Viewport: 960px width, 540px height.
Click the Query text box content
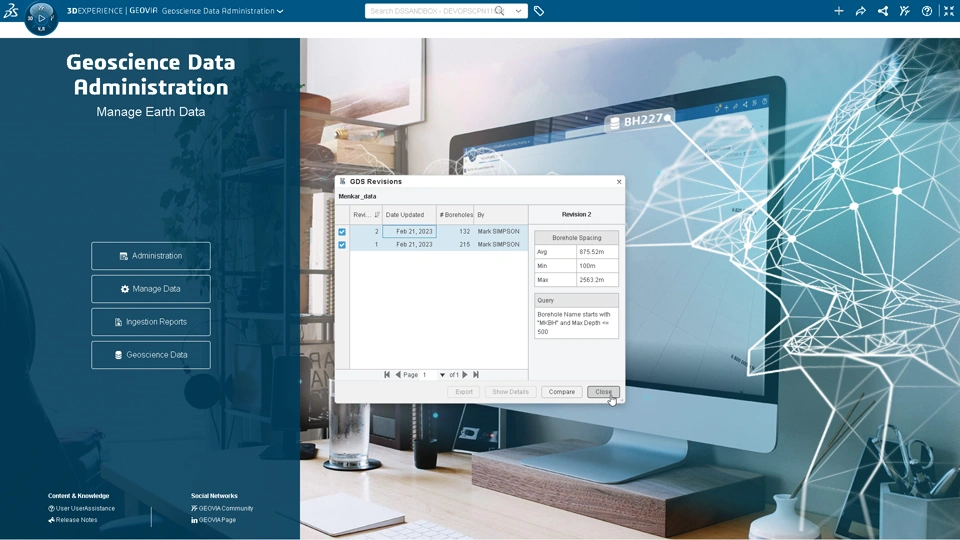(x=576, y=323)
